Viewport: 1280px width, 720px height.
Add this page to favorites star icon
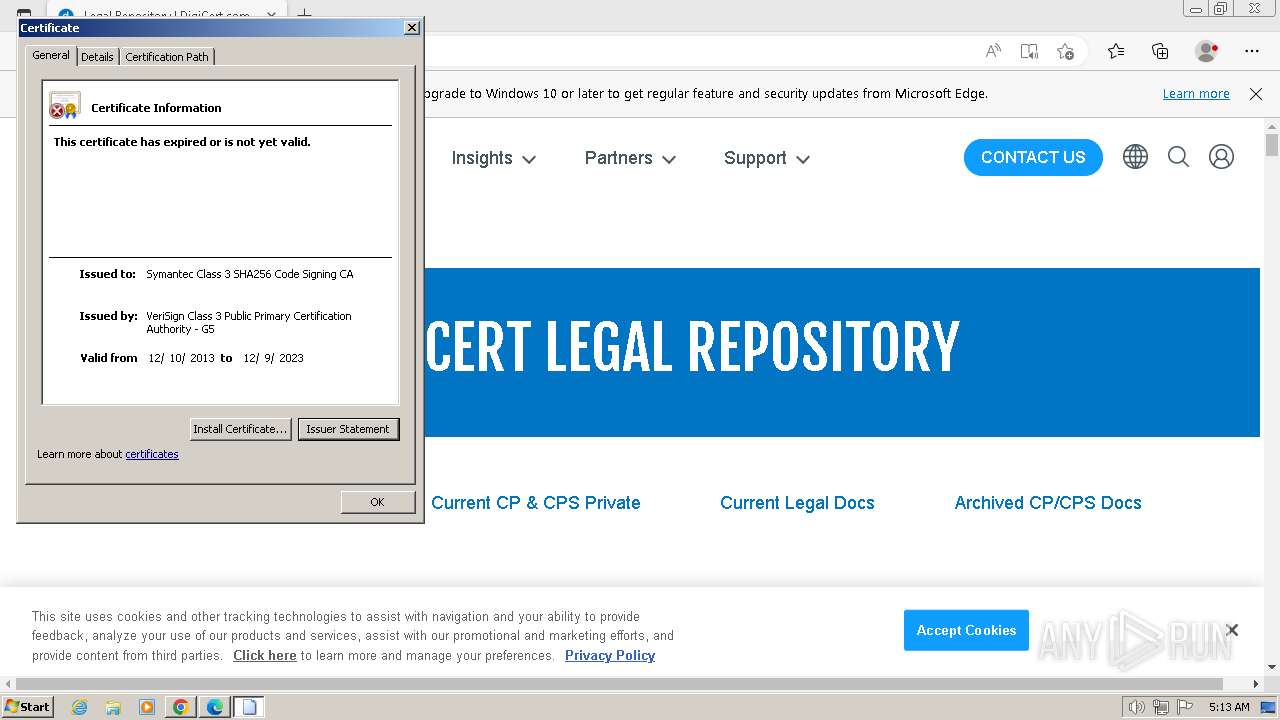[1065, 51]
